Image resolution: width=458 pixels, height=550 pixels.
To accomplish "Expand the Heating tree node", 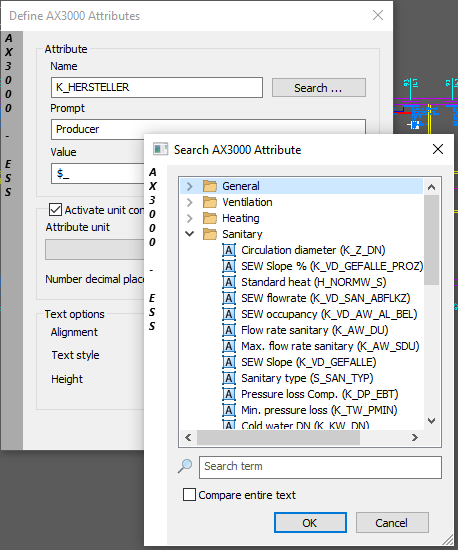I will 190,218.
